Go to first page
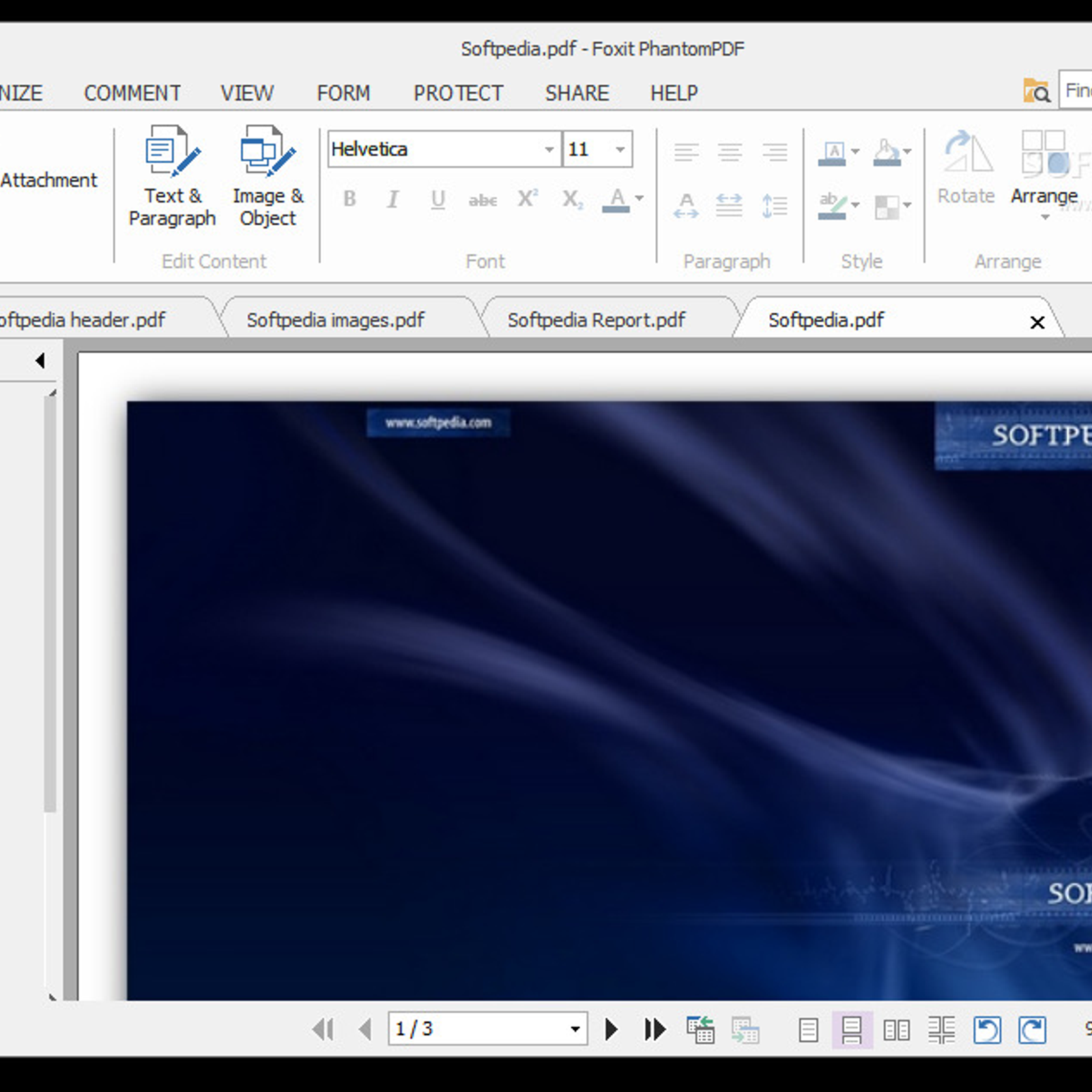 tap(323, 1029)
